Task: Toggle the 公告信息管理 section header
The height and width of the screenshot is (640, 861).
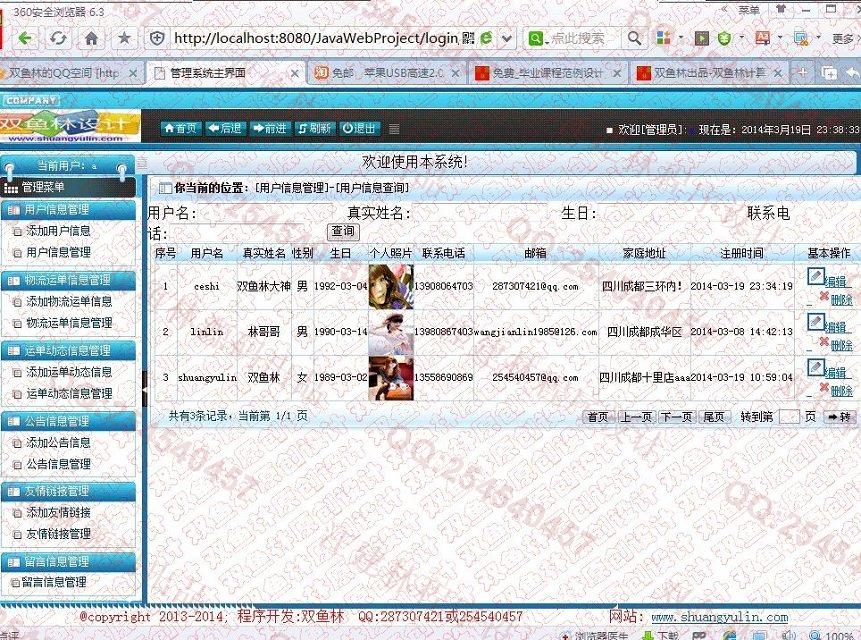Action: pyautogui.click(x=68, y=421)
